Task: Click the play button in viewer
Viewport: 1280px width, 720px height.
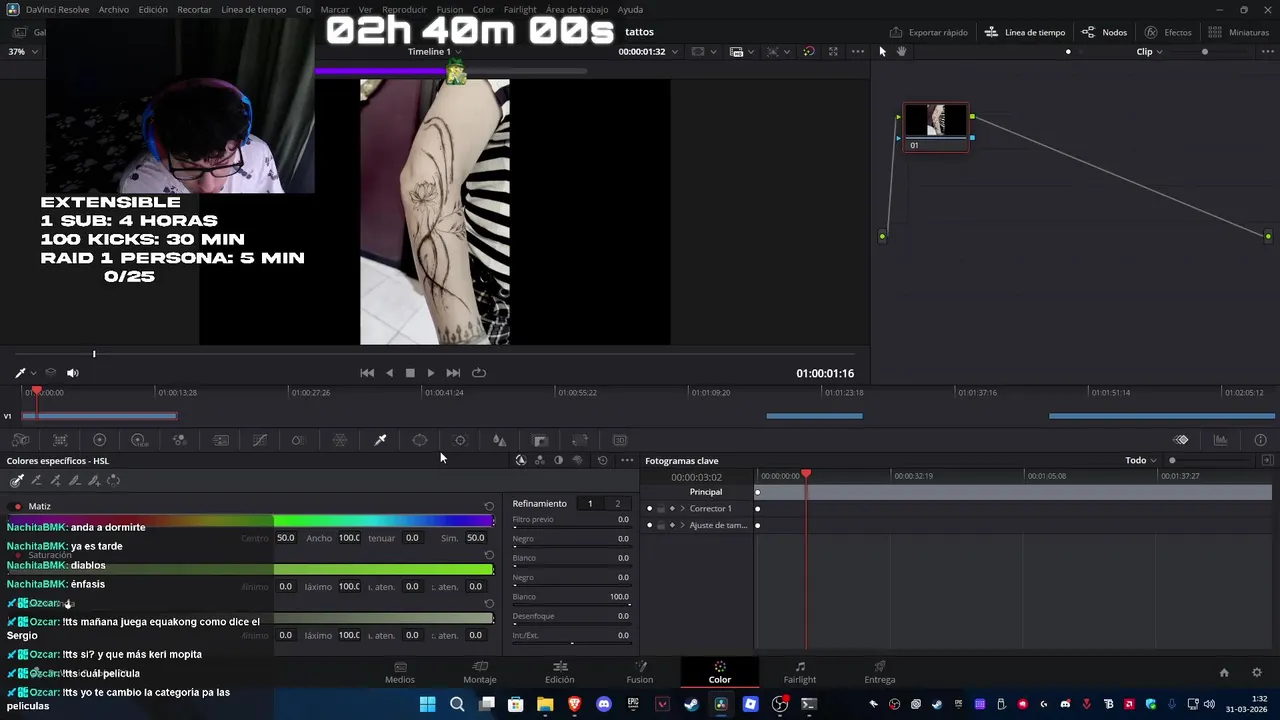Action: coord(431,373)
